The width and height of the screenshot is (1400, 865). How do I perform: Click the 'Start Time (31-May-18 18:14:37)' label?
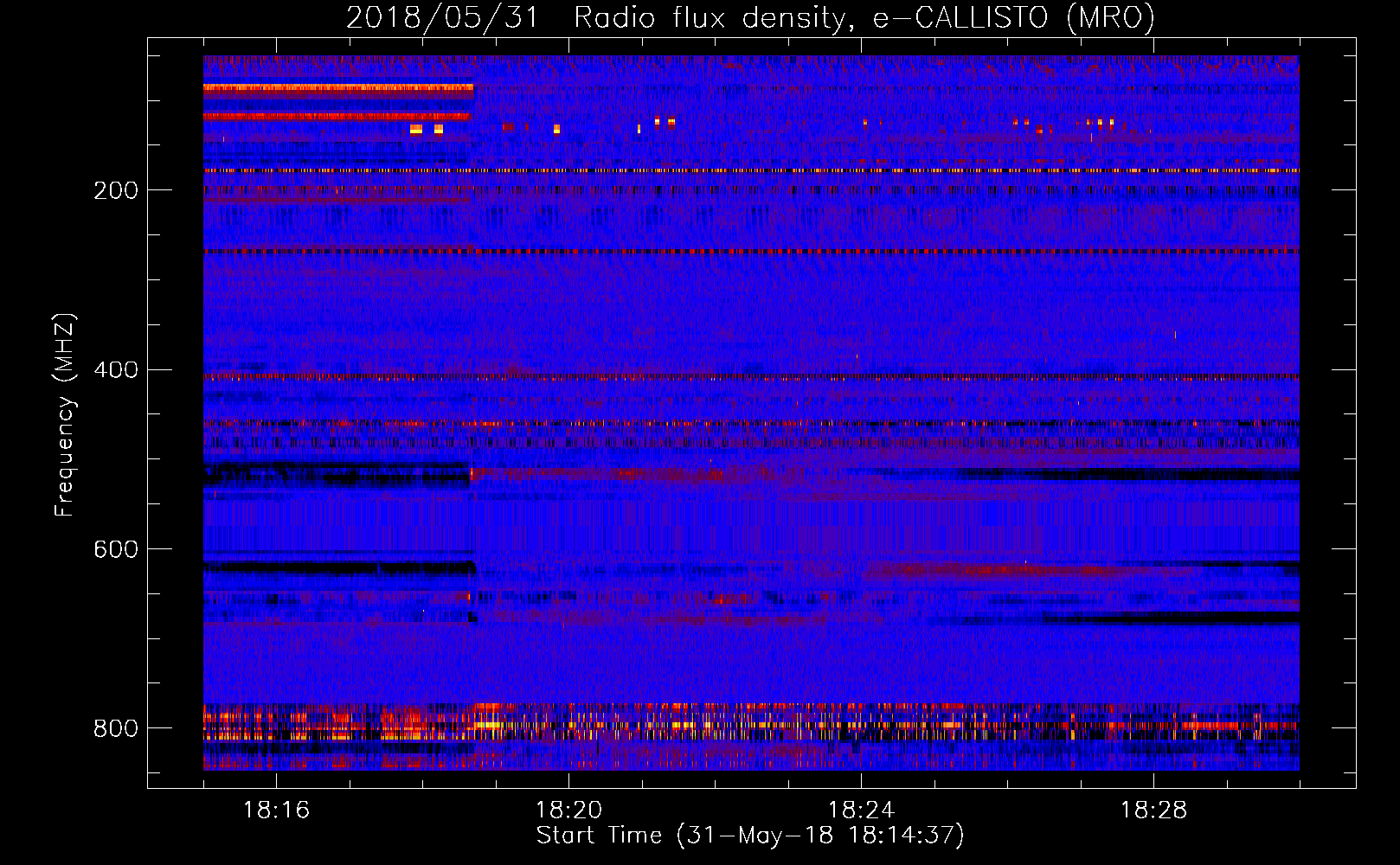point(750,836)
